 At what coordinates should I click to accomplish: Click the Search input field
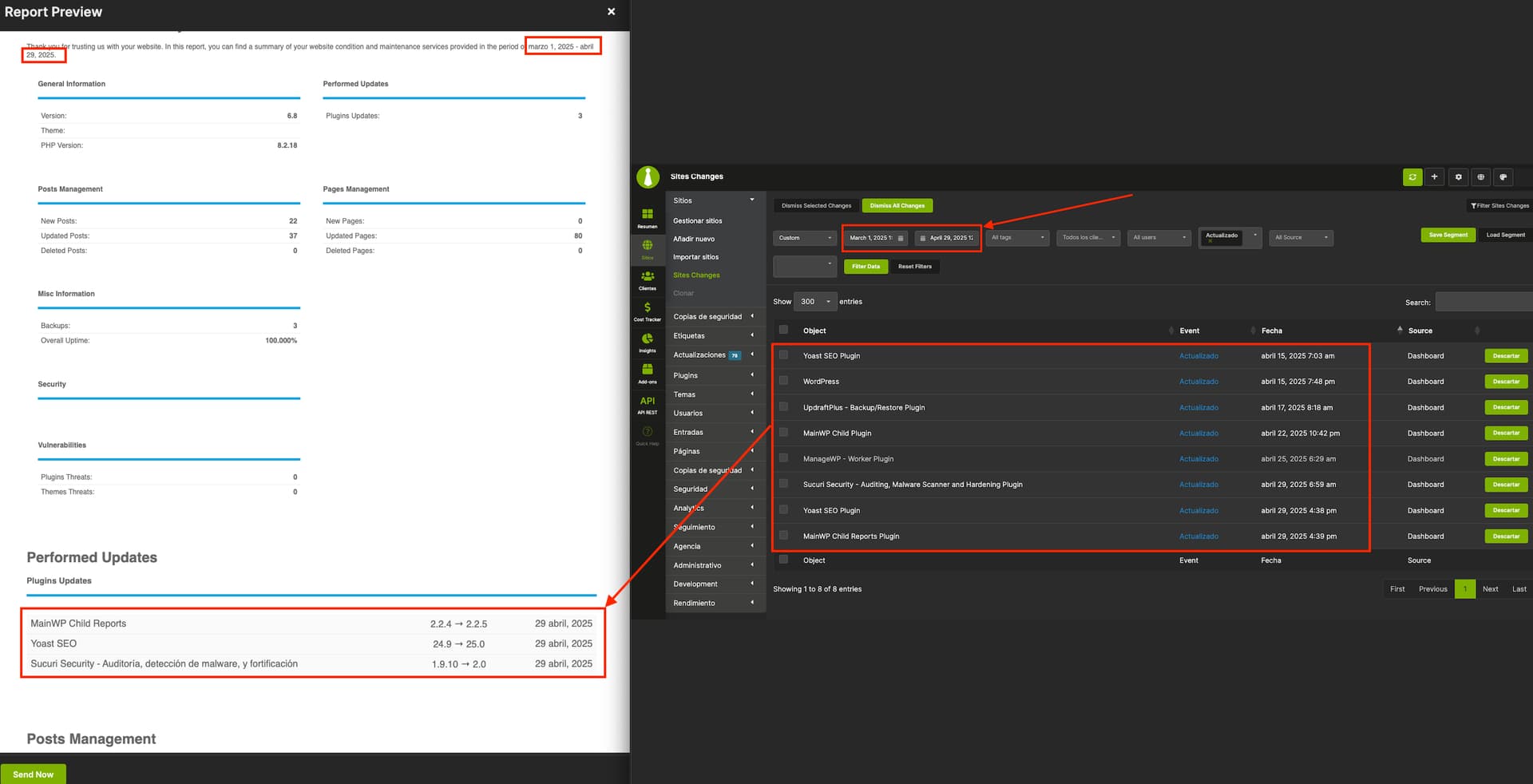click(x=1483, y=302)
